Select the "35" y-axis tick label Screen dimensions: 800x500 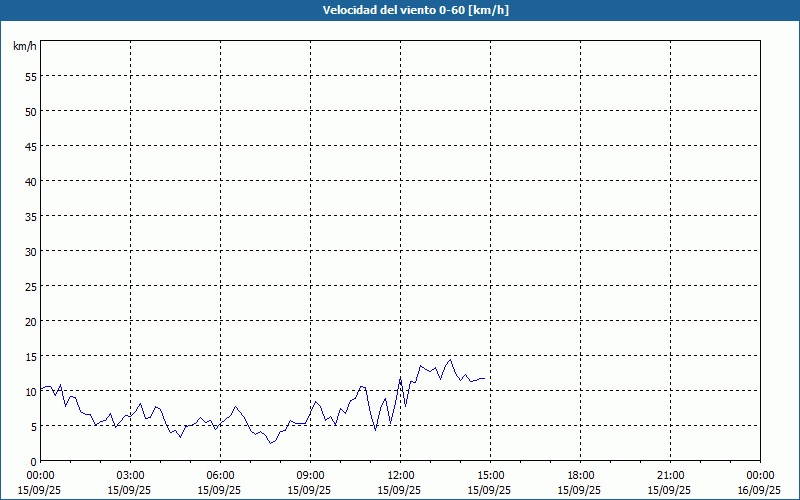point(31,216)
